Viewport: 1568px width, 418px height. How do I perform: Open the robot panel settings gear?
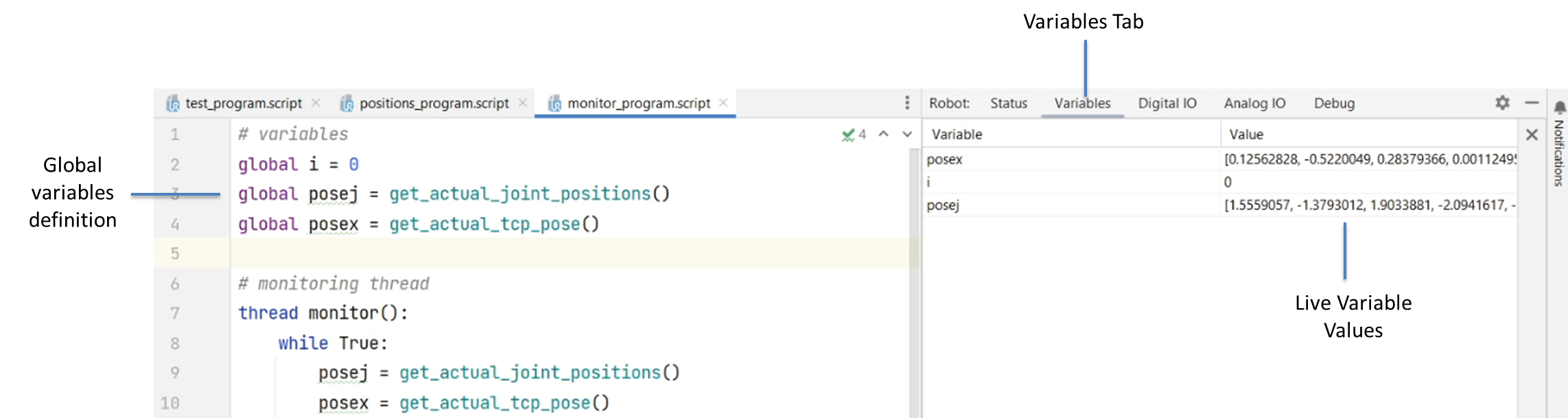[1503, 103]
